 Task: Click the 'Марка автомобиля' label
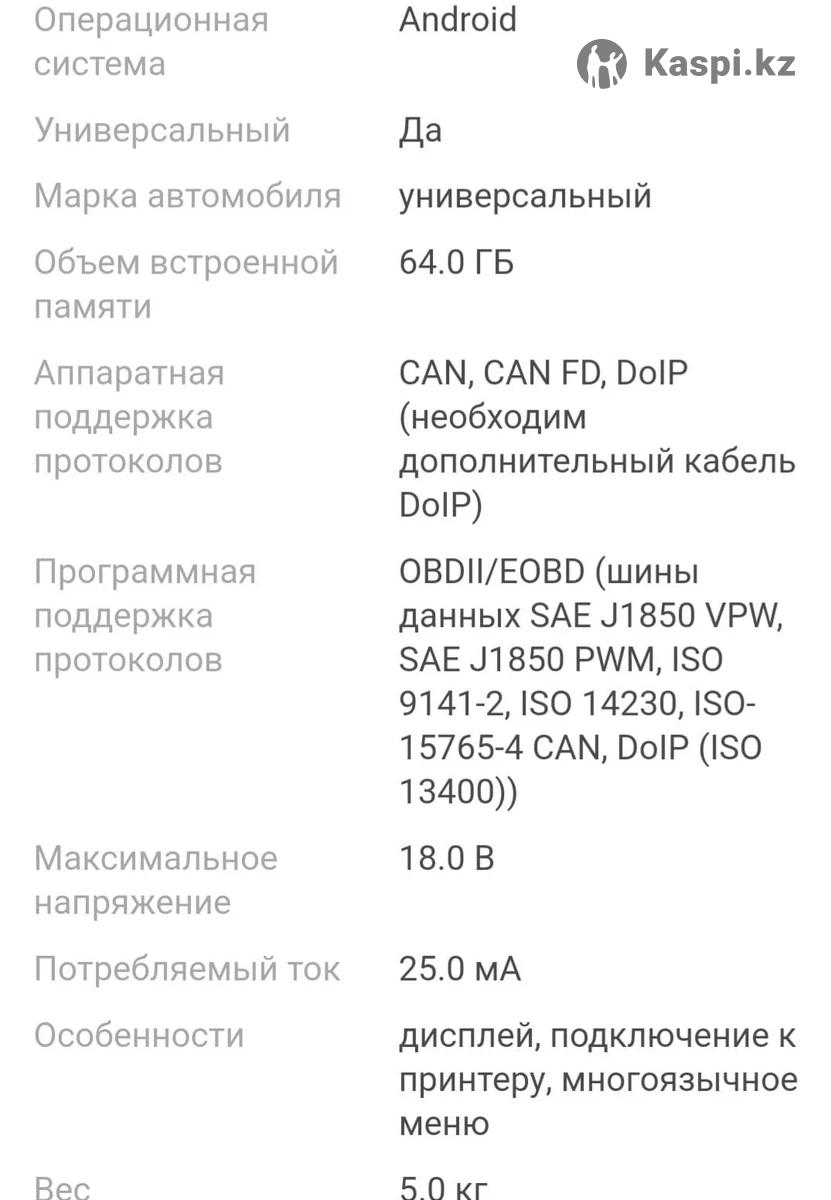click(187, 196)
